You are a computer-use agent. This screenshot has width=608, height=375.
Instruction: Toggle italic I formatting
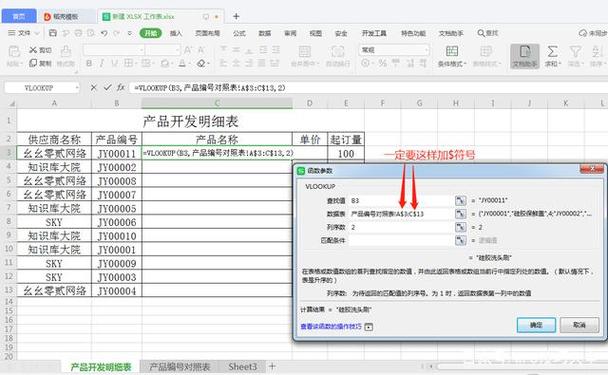(x=102, y=63)
